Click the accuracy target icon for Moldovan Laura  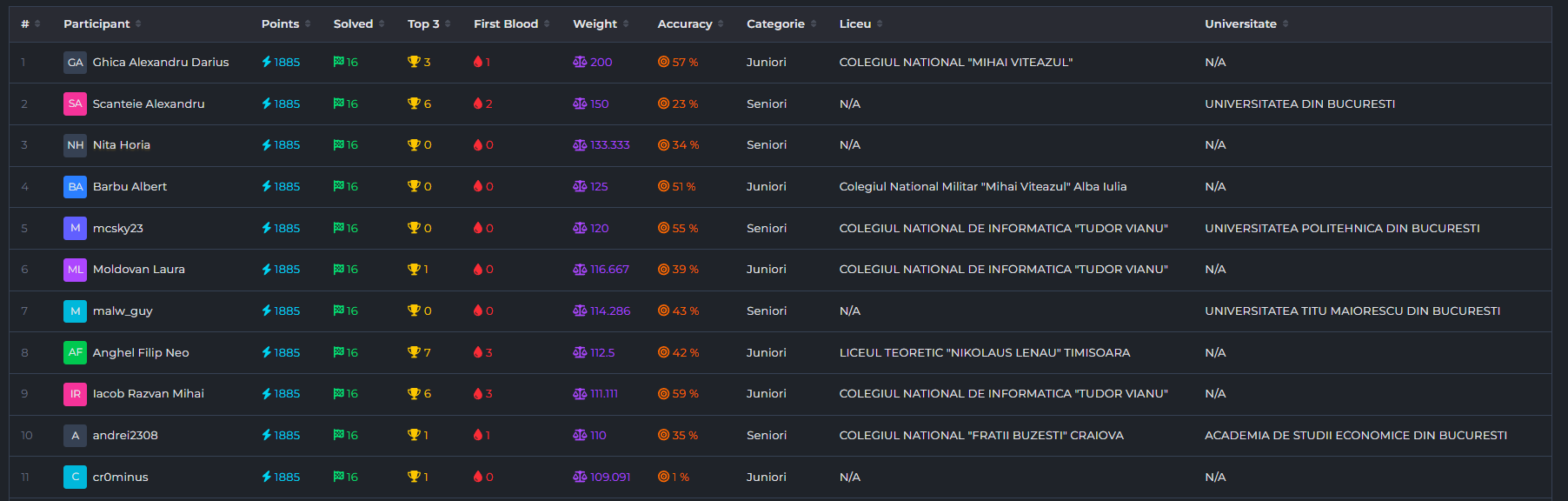[663, 270]
